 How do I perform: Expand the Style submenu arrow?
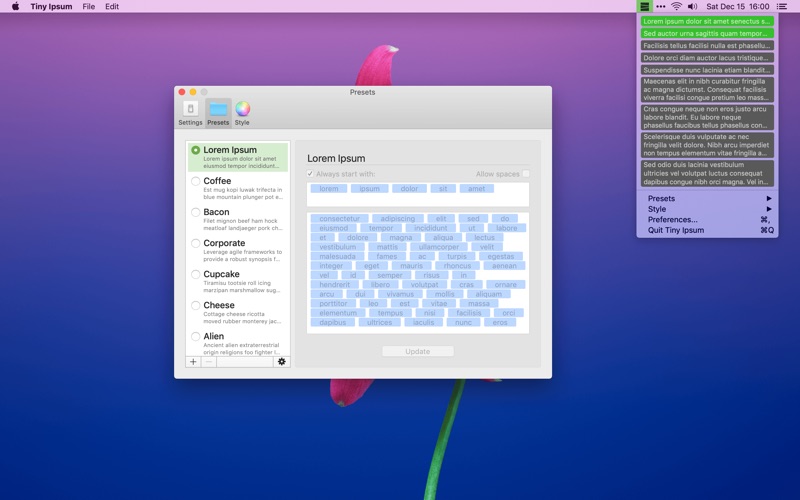click(x=769, y=209)
